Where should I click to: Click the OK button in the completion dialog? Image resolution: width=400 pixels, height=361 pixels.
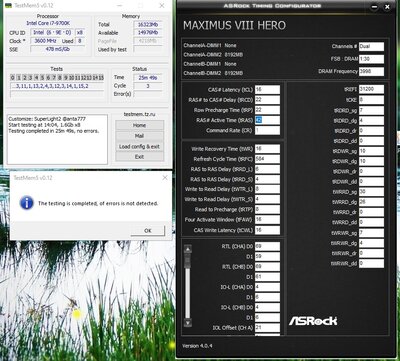click(x=148, y=230)
